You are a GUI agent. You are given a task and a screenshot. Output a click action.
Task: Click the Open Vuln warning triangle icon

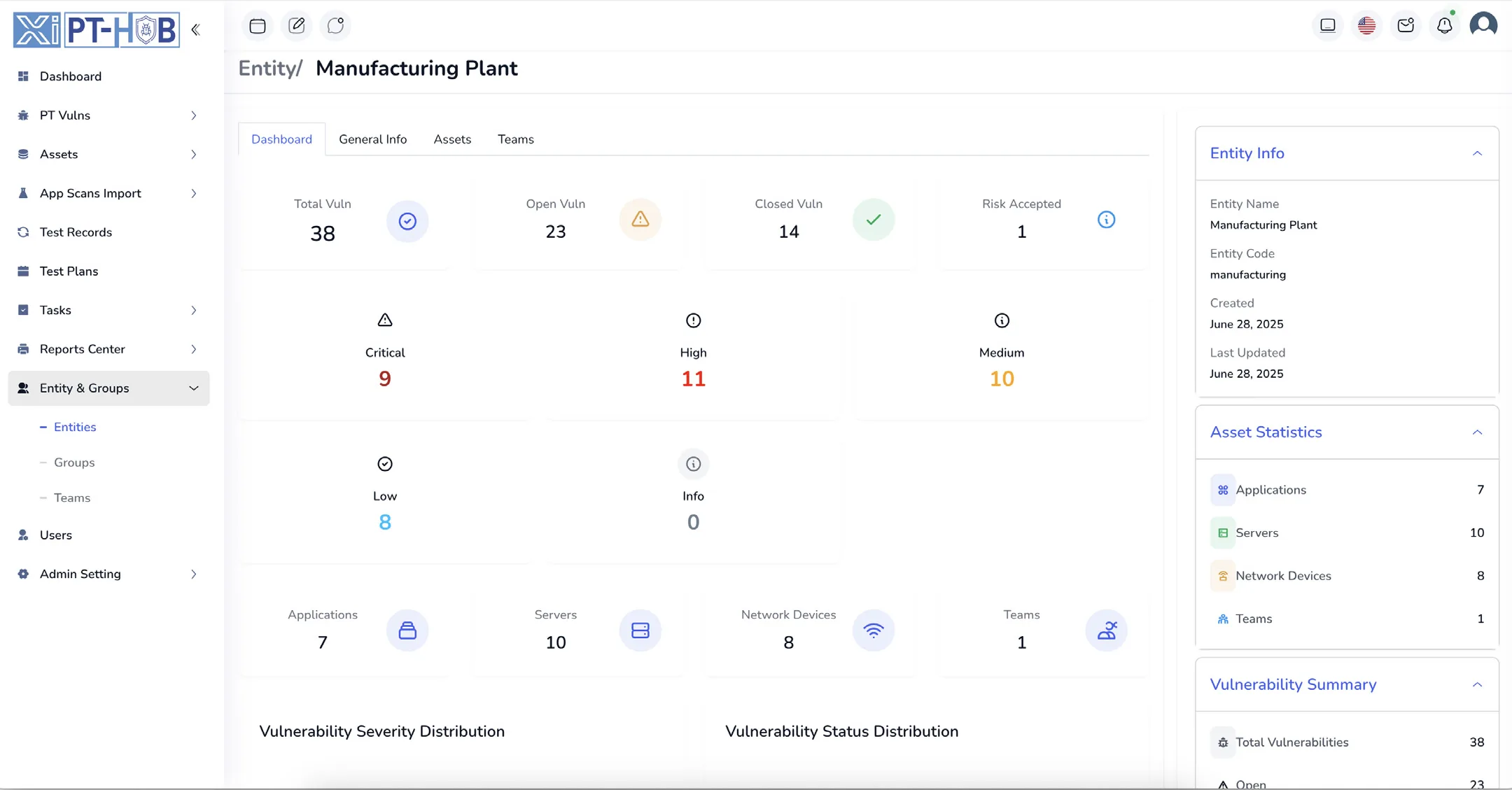pyautogui.click(x=640, y=220)
